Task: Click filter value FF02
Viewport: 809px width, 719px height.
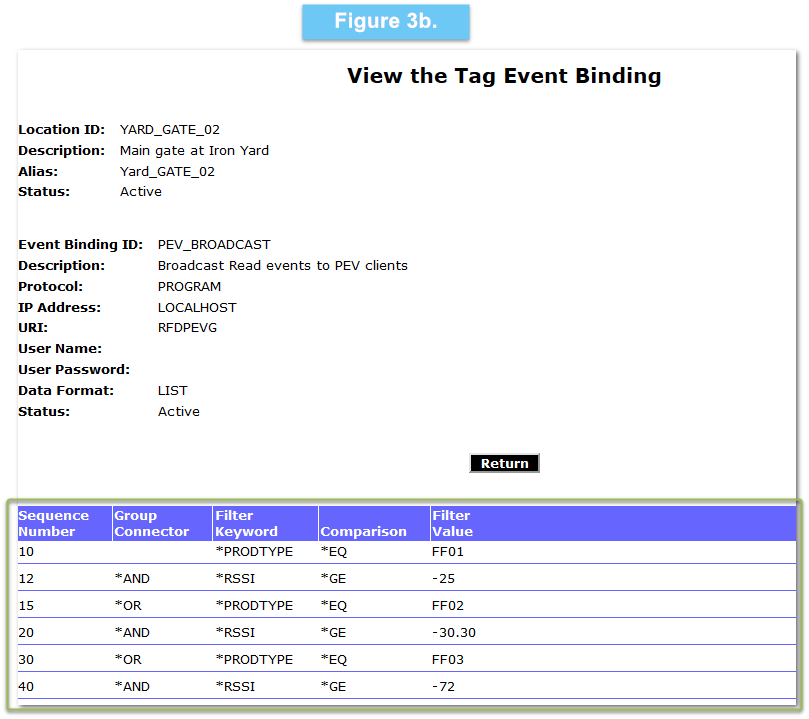Action: pos(447,606)
